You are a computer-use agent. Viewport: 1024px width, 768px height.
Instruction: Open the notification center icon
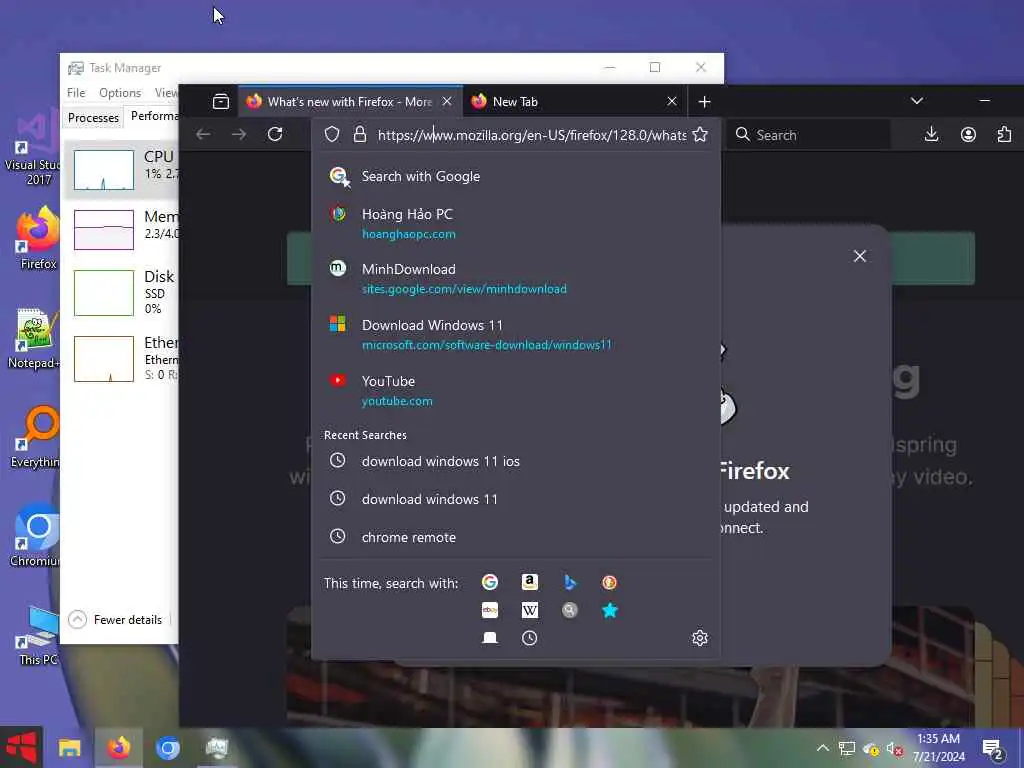click(993, 748)
